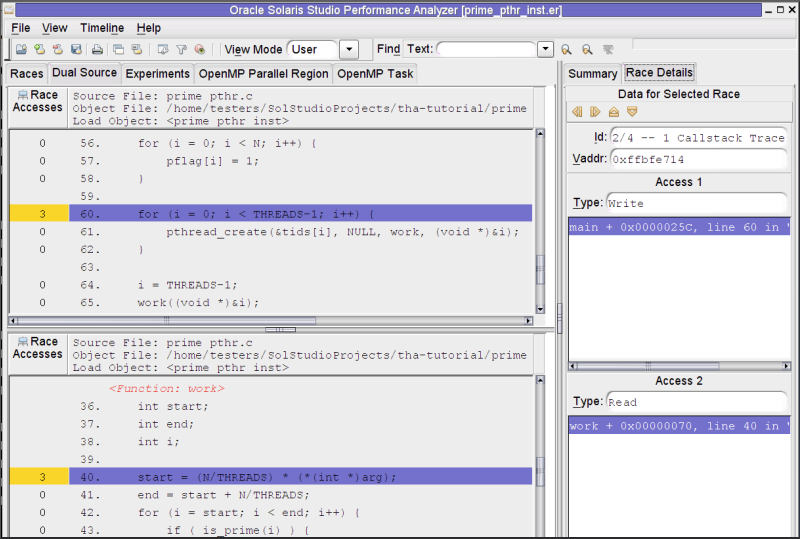Click upper source pane scroll-up arrow

(540, 133)
